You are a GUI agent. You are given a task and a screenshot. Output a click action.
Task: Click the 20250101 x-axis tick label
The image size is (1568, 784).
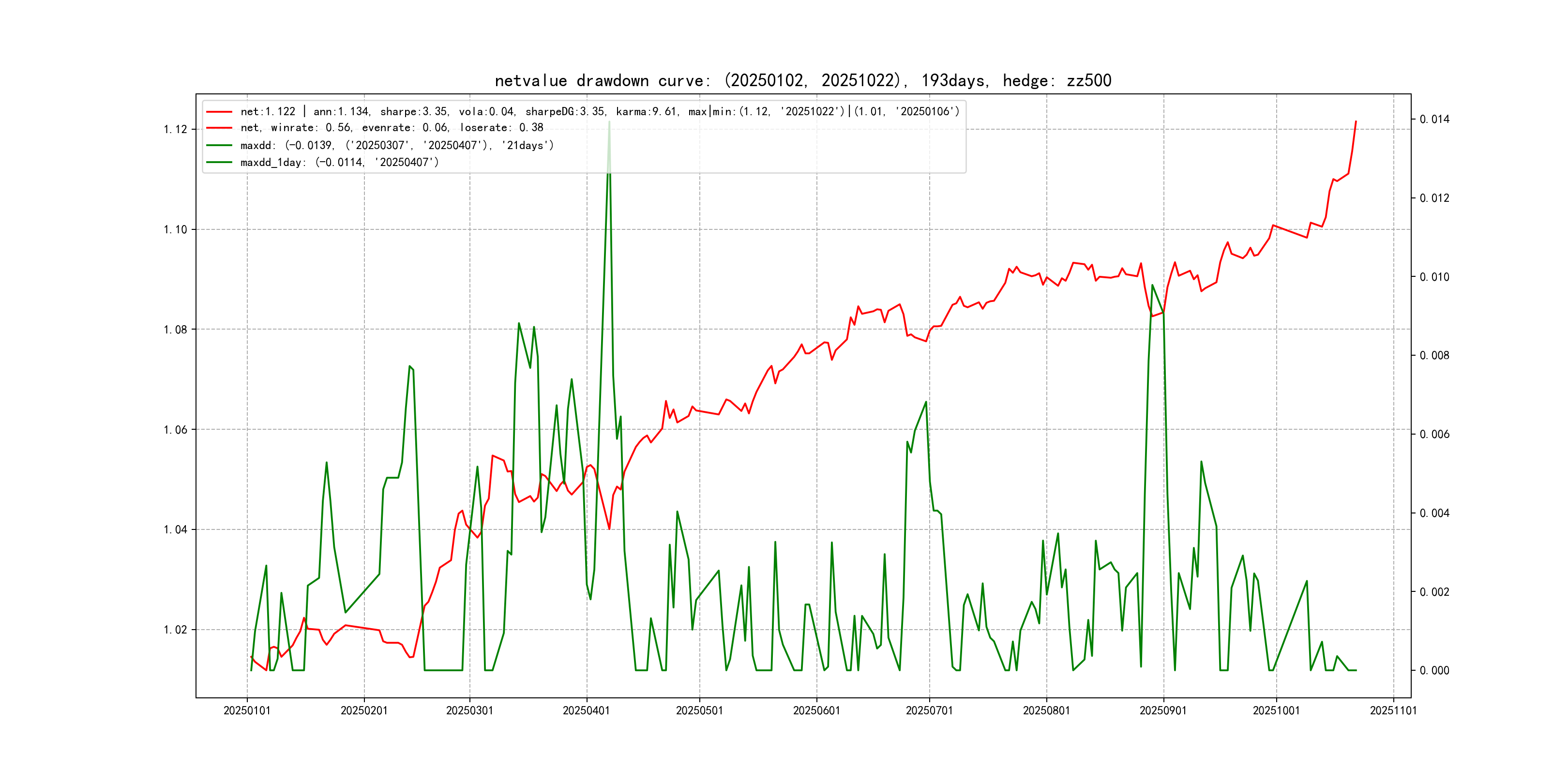[x=246, y=711]
